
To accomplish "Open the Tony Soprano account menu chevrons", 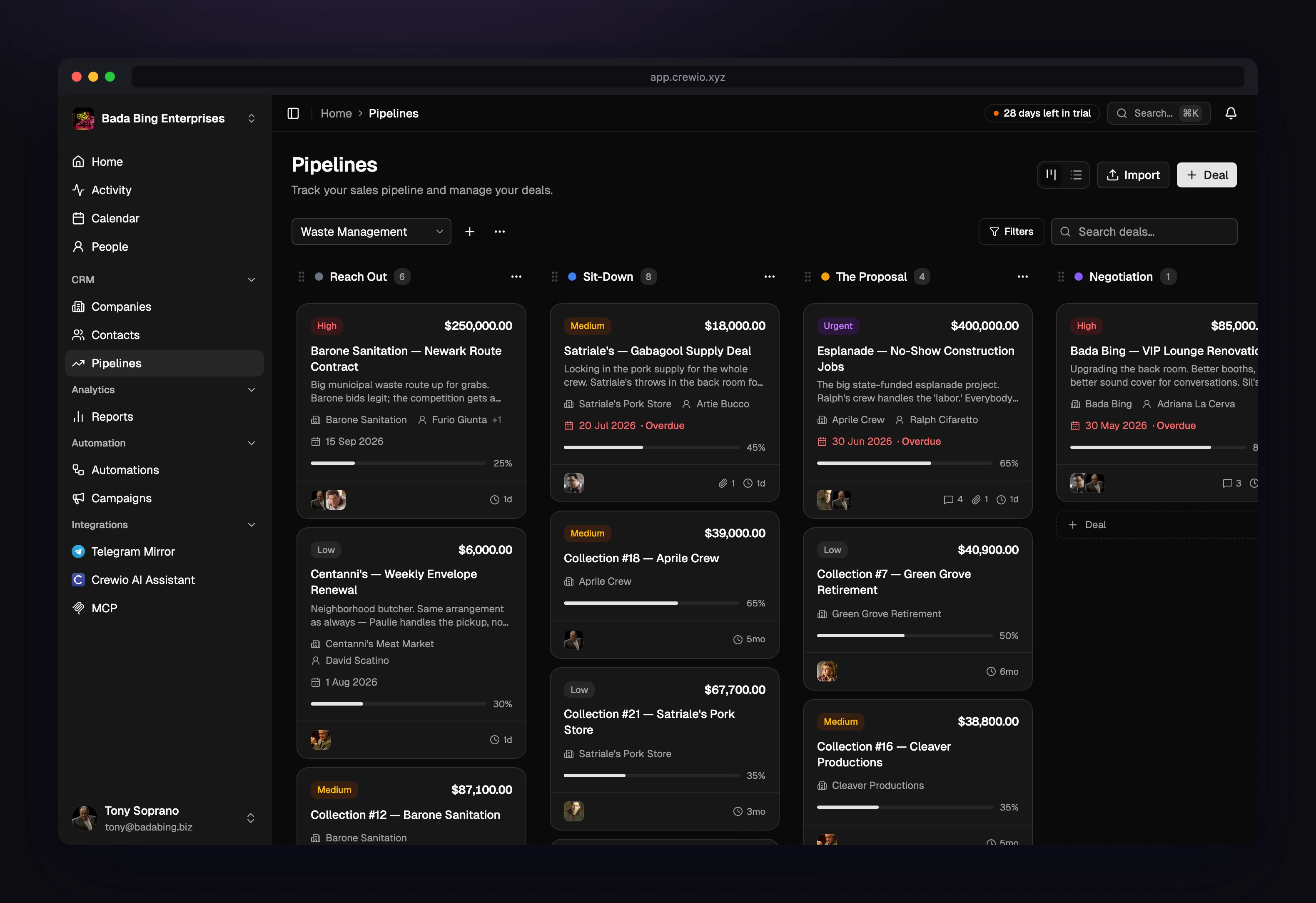I will point(250,818).
